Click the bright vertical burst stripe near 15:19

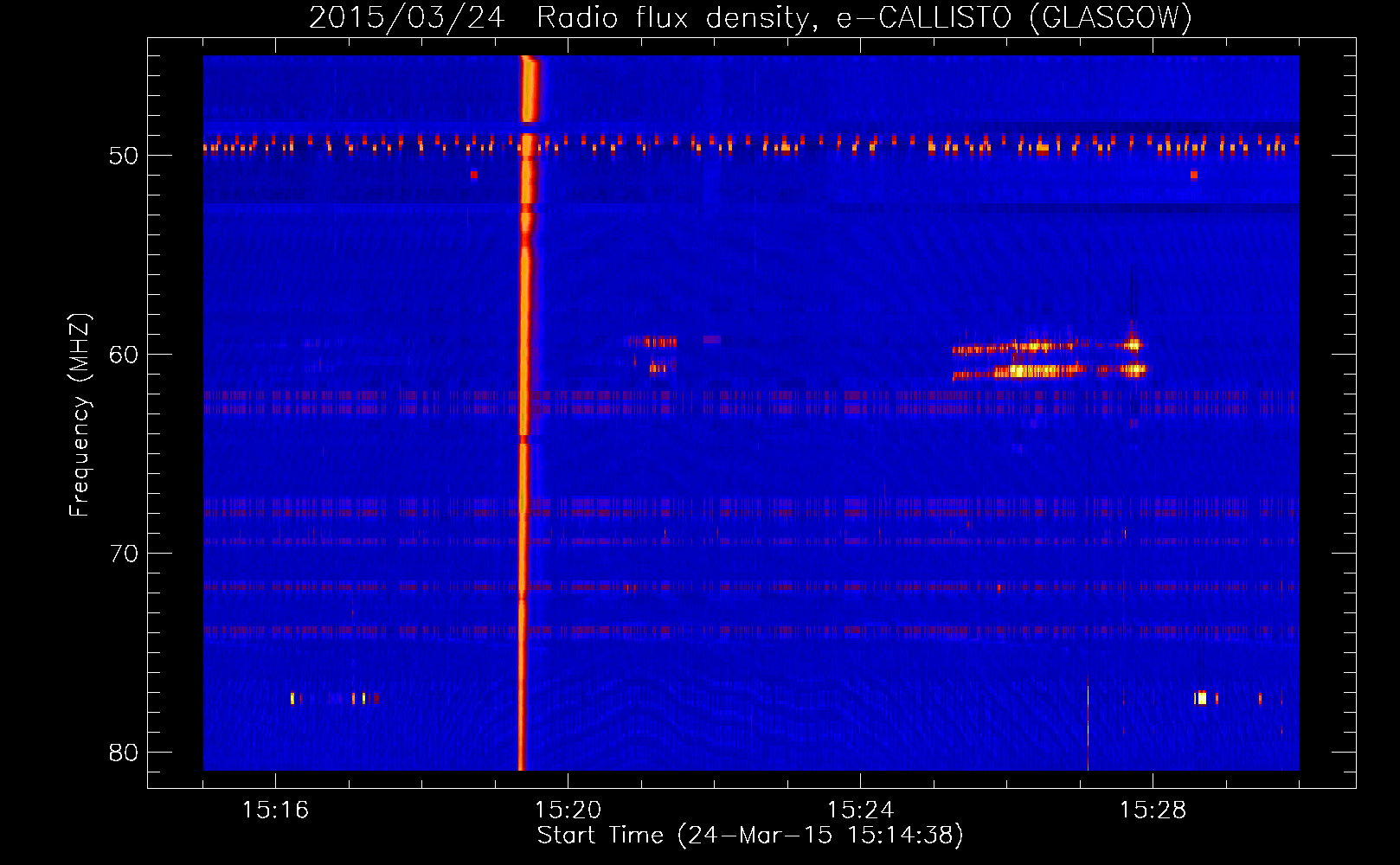[x=525, y=413]
